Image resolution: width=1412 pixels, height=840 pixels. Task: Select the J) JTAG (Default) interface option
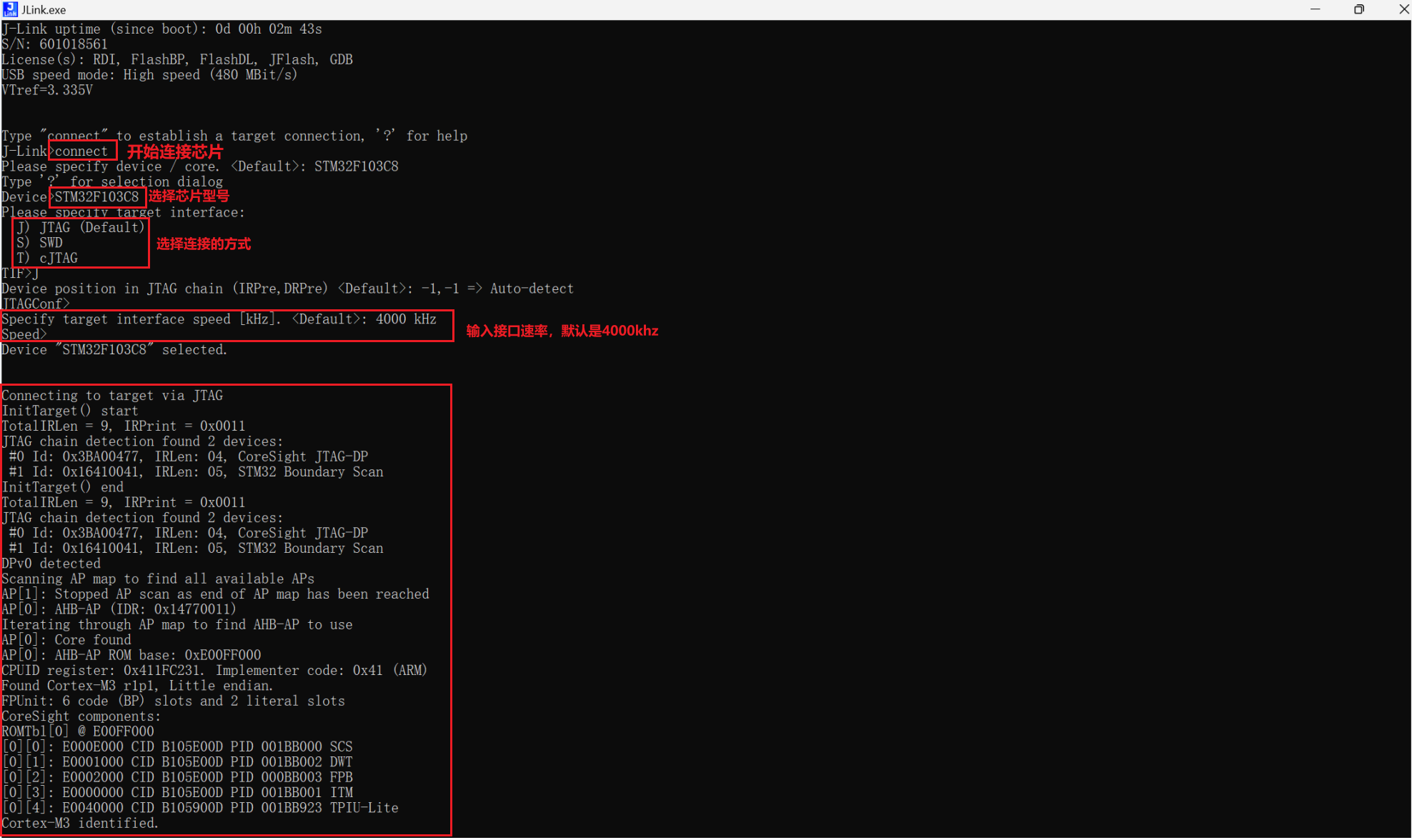pos(81,228)
